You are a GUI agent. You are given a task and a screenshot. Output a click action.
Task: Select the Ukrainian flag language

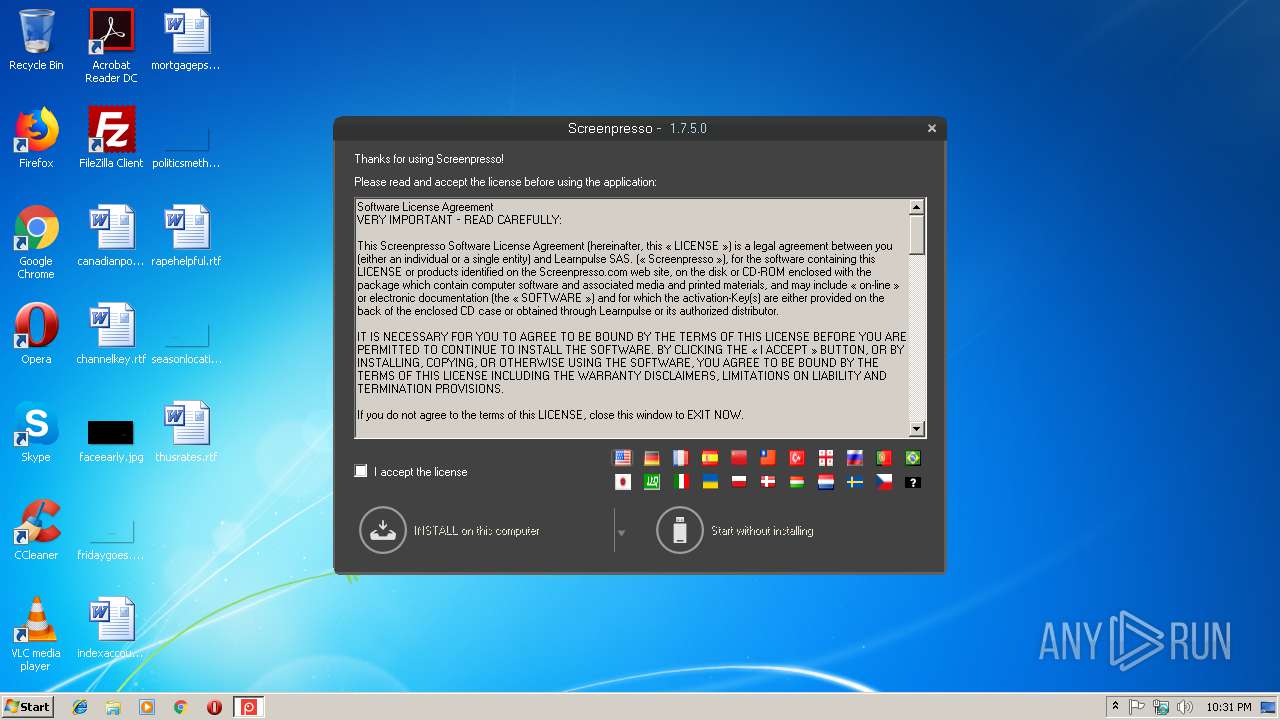[710, 482]
